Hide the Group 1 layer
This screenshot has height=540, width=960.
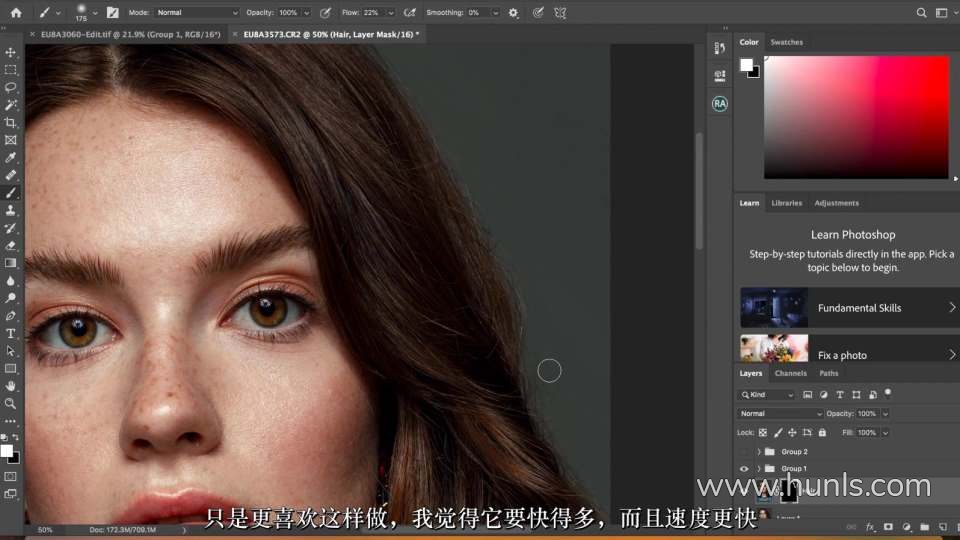point(744,468)
